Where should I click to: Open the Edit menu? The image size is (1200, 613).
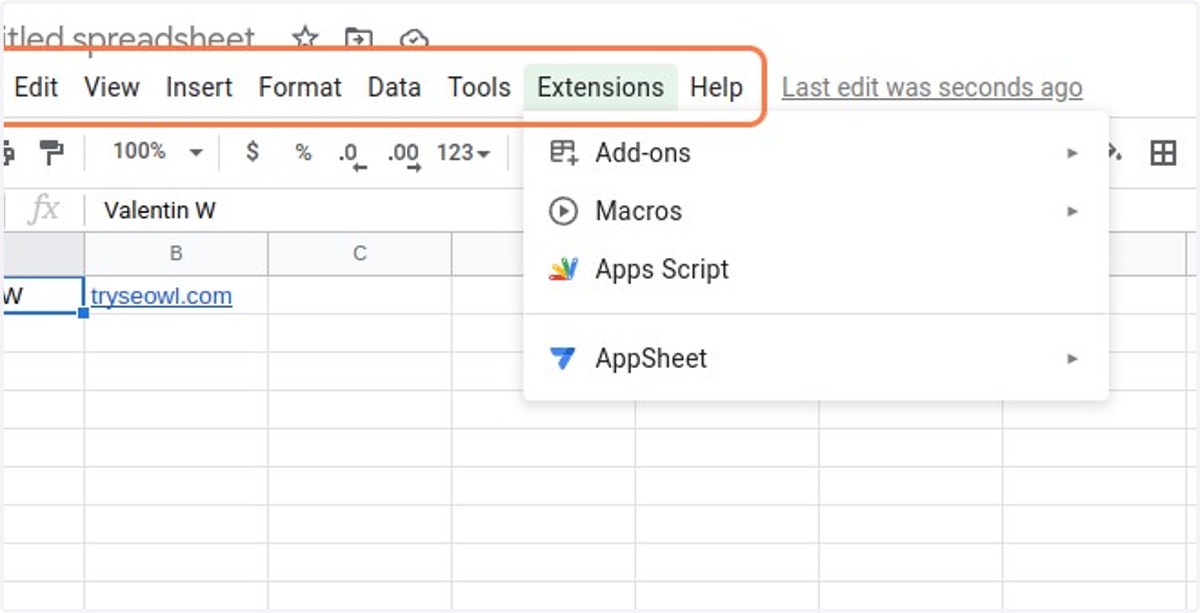click(x=36, y=87)
